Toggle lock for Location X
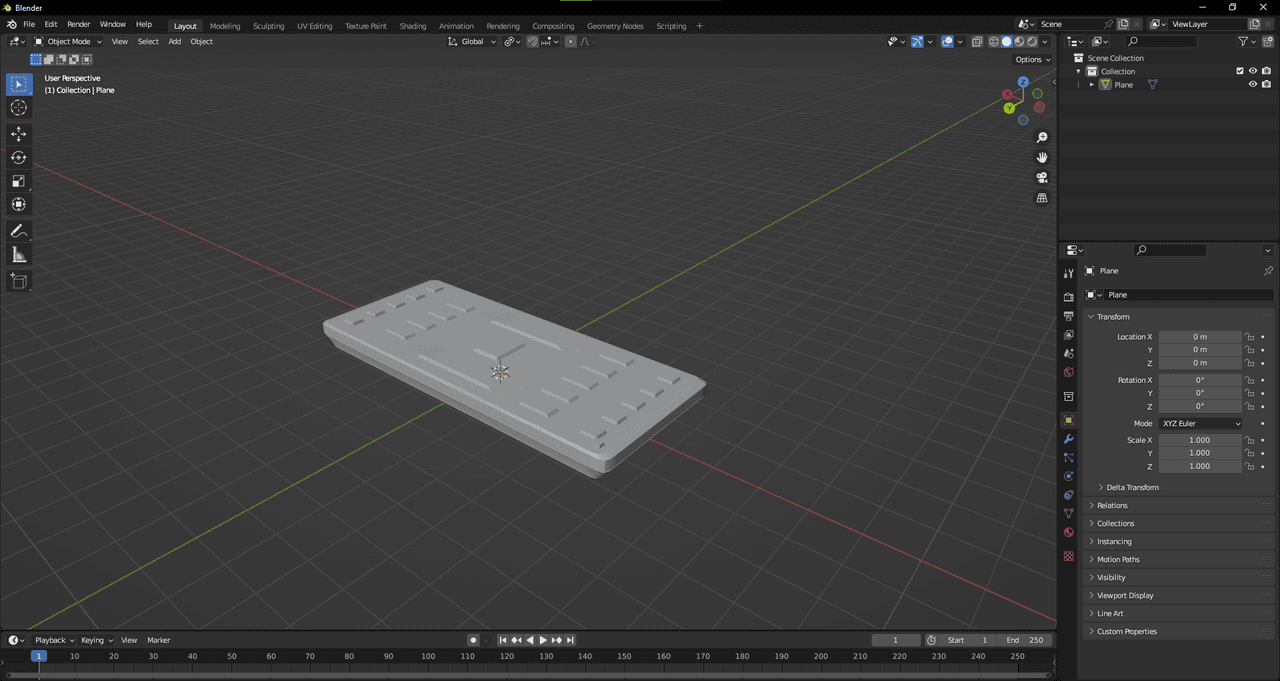The image size is (1280, 681). [1249, 337]
